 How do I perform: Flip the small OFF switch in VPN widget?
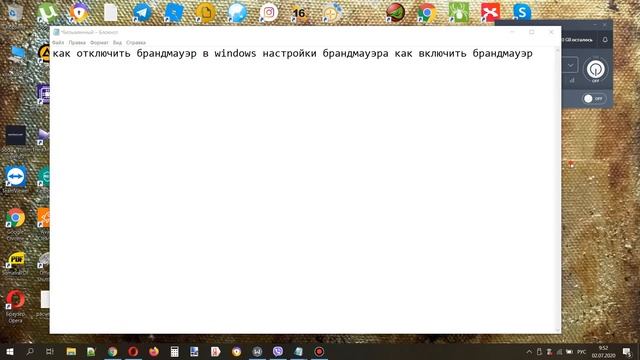[x=594, y=98]
